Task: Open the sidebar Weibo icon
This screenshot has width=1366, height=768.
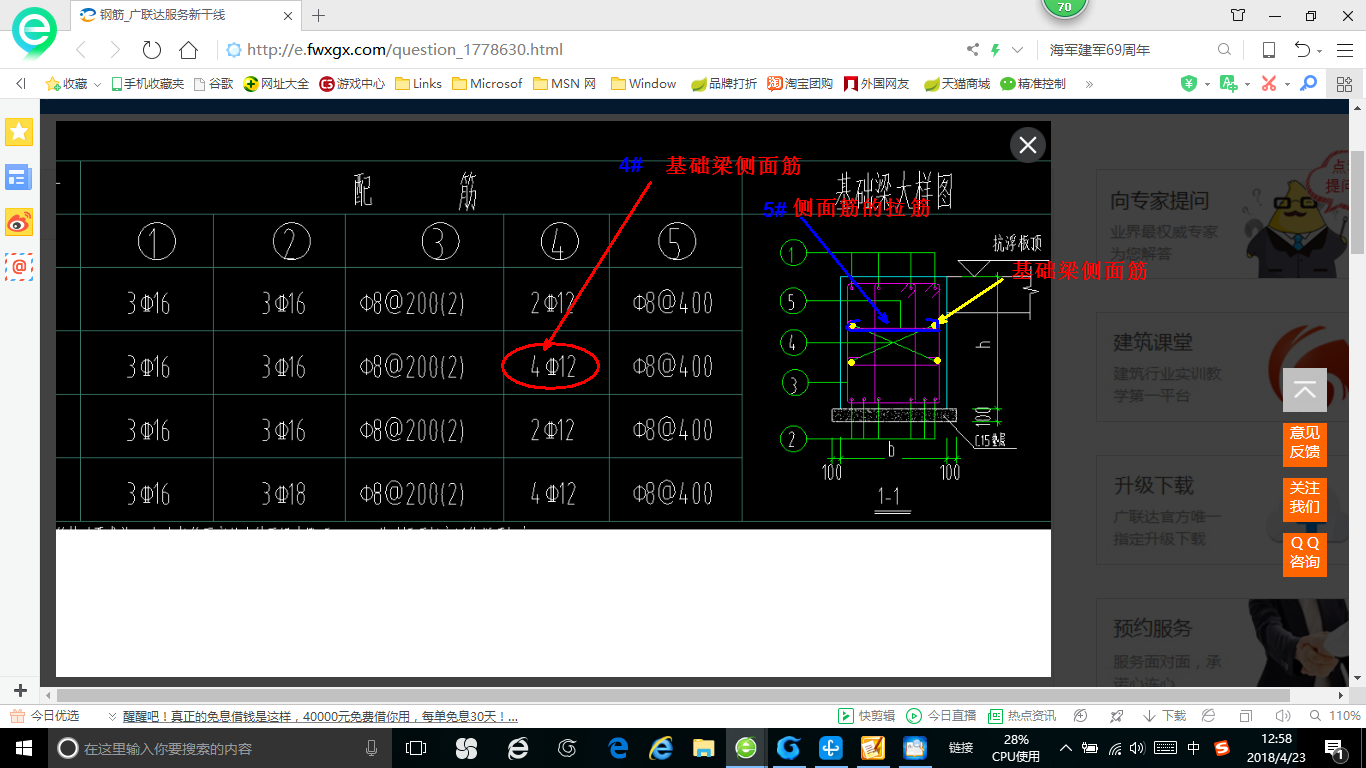Action: point(19,222)
